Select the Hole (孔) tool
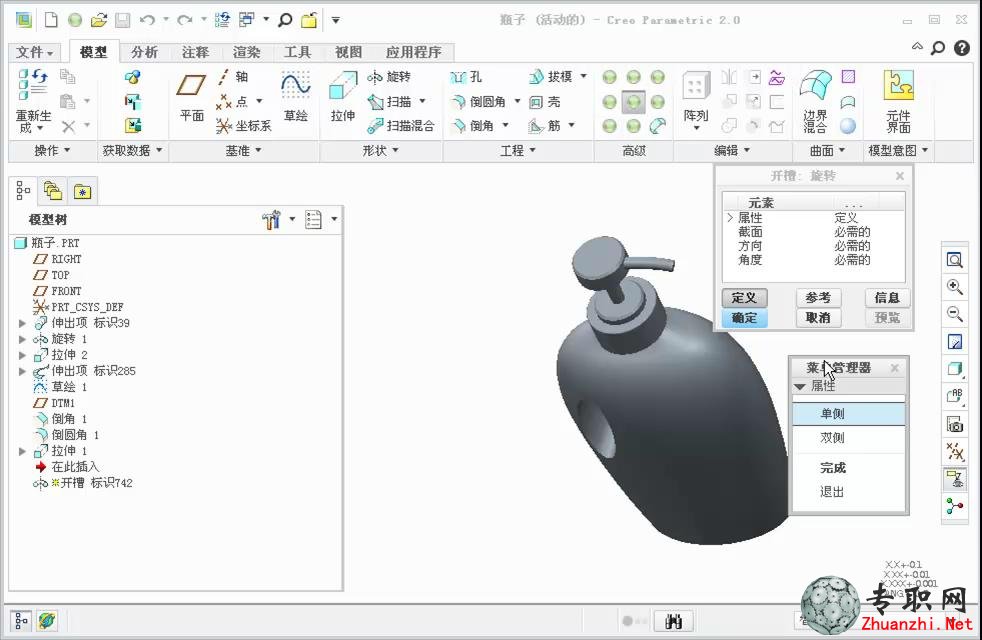The image size is (982, 640). click(467, 77)
